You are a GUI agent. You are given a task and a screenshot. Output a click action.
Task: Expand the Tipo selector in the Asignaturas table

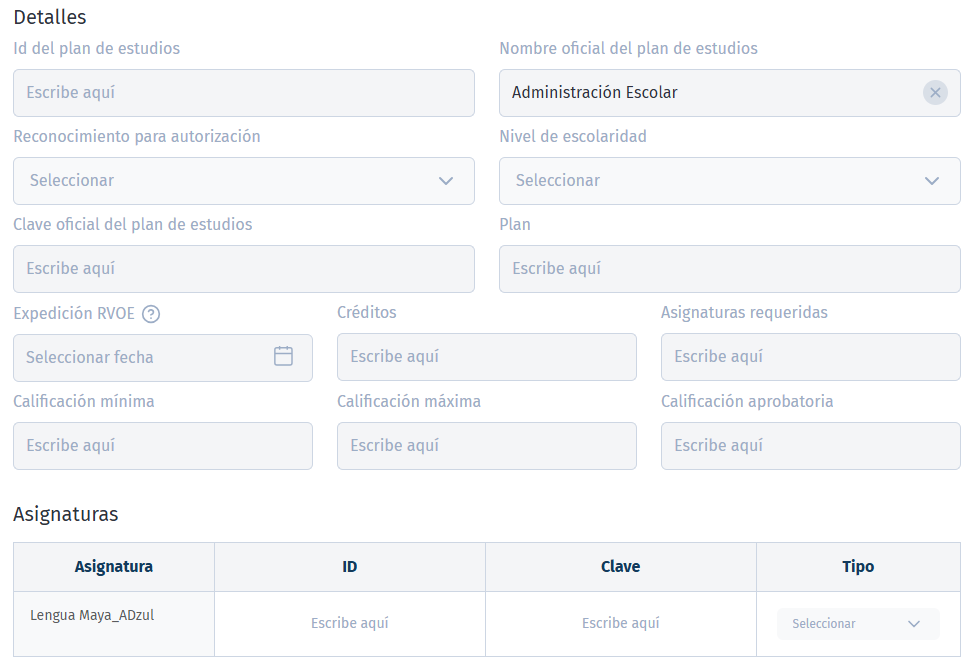pos(857,623)
